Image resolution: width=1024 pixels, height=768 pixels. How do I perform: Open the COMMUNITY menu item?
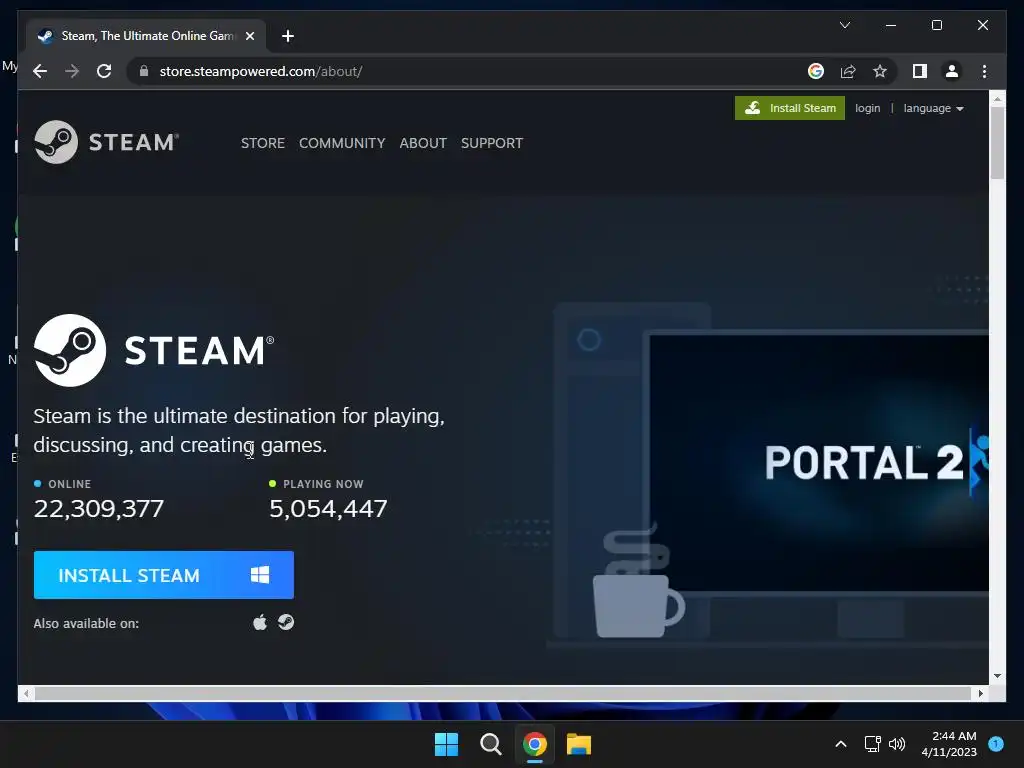coord(342,143)
